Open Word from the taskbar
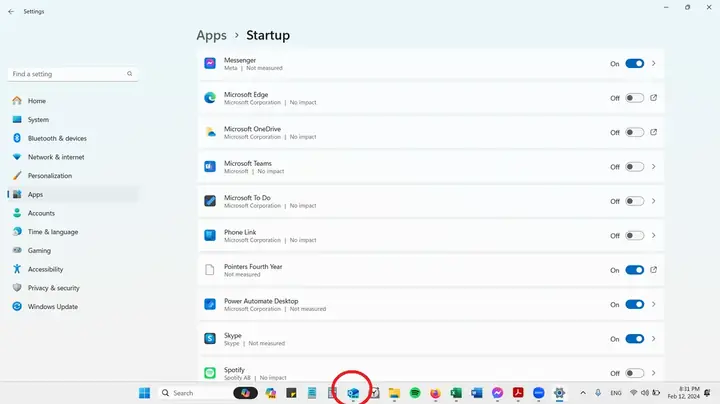This screenshot has width=720, height=404. tap(477, 393)
